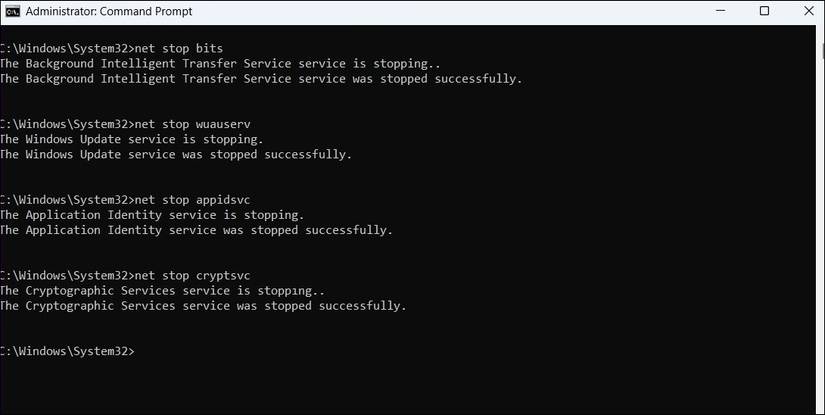Screen dimensions: 825x415
Task: Click the empty terminal area below the last prompt
Action: pyautogui.click(x=400, y=385)
